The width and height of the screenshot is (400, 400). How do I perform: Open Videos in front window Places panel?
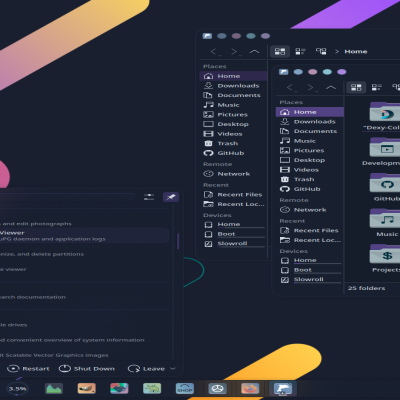[310, 170]
